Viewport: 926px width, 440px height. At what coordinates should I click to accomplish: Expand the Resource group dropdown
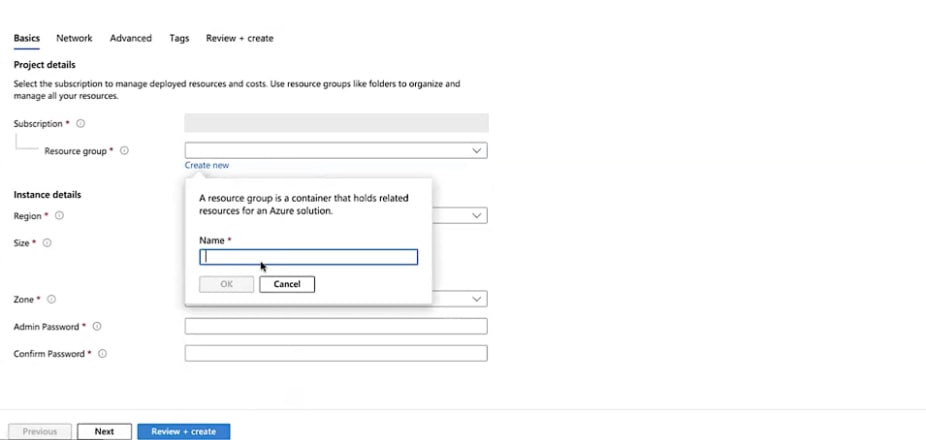click(x=477, y=151)
